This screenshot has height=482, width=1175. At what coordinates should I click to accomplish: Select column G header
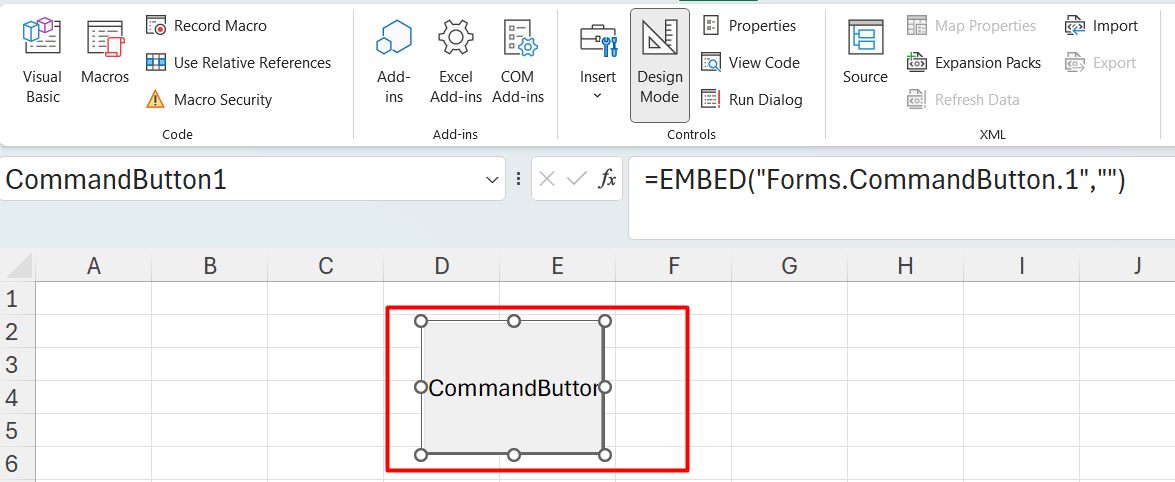(x=789, y=265)
